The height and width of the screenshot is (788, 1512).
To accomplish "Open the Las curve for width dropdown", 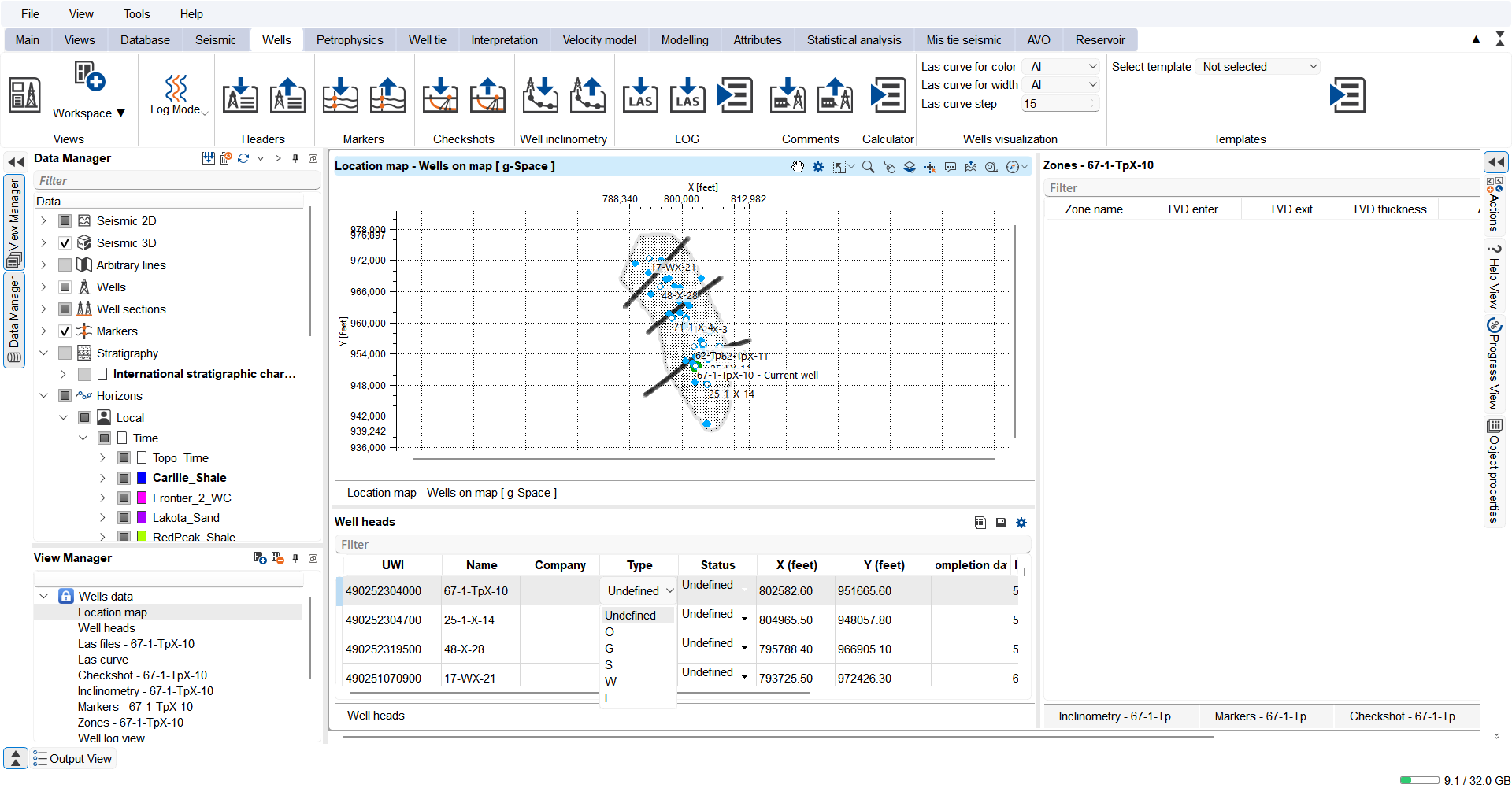I will click(1062, 85).
